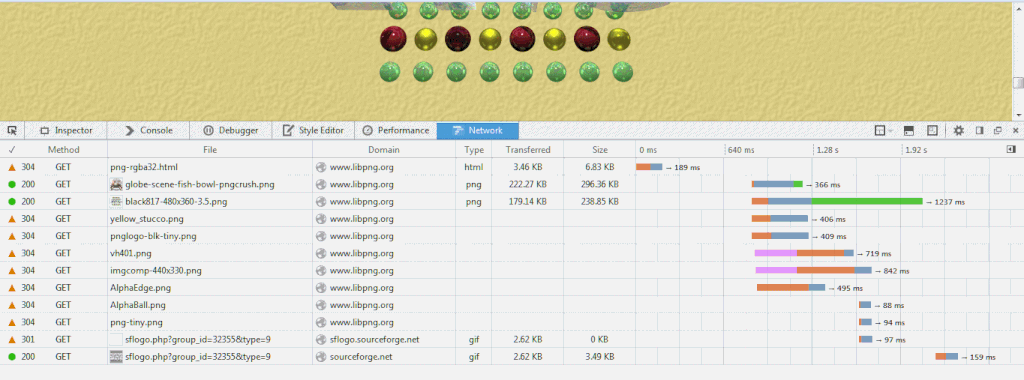This screenshot has width=1024, height=380.
Task: Toggle Responsive Design Mode icon
Action: click(933, 131)
